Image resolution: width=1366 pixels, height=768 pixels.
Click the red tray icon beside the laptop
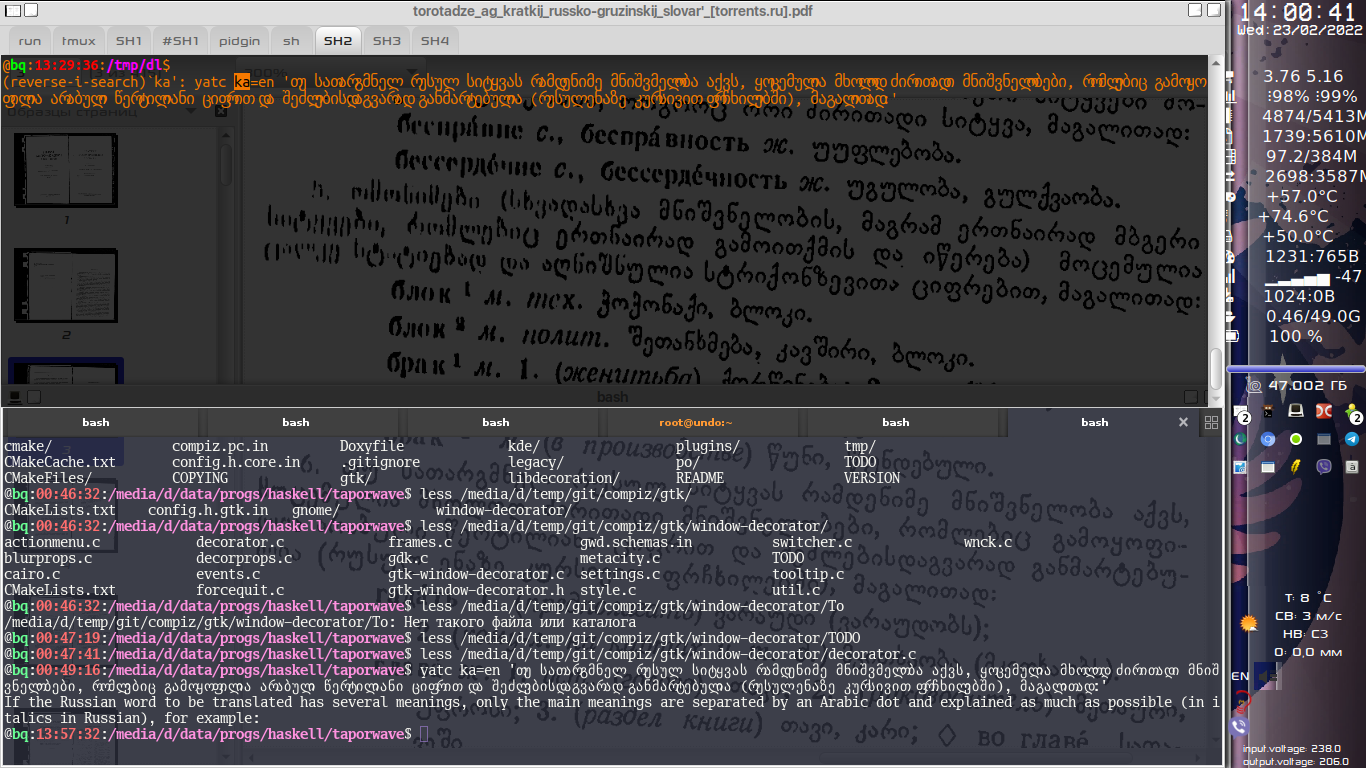(1323, 411)
